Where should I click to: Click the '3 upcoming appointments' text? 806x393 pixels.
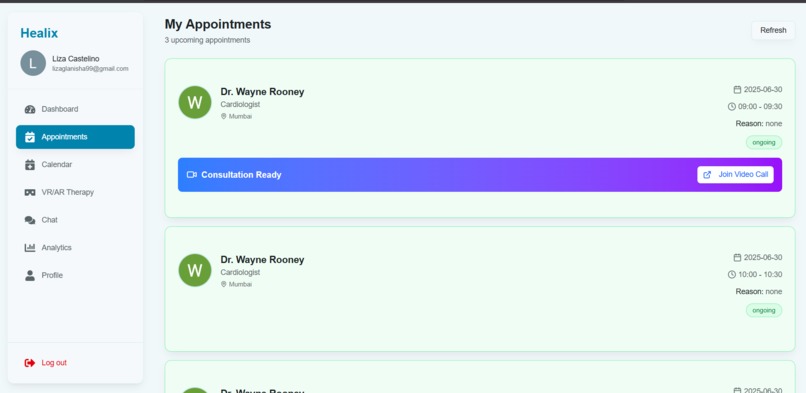pos(208,40)
